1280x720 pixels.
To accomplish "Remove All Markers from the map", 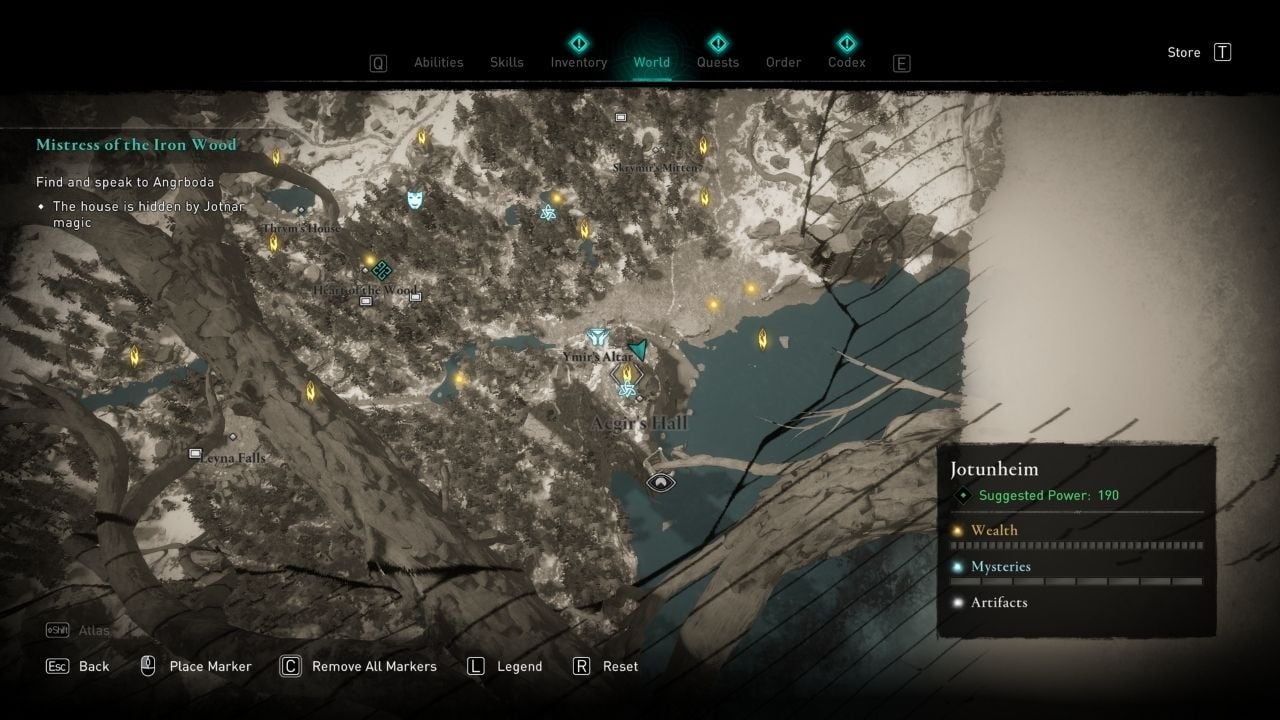I will click(373, 666).
